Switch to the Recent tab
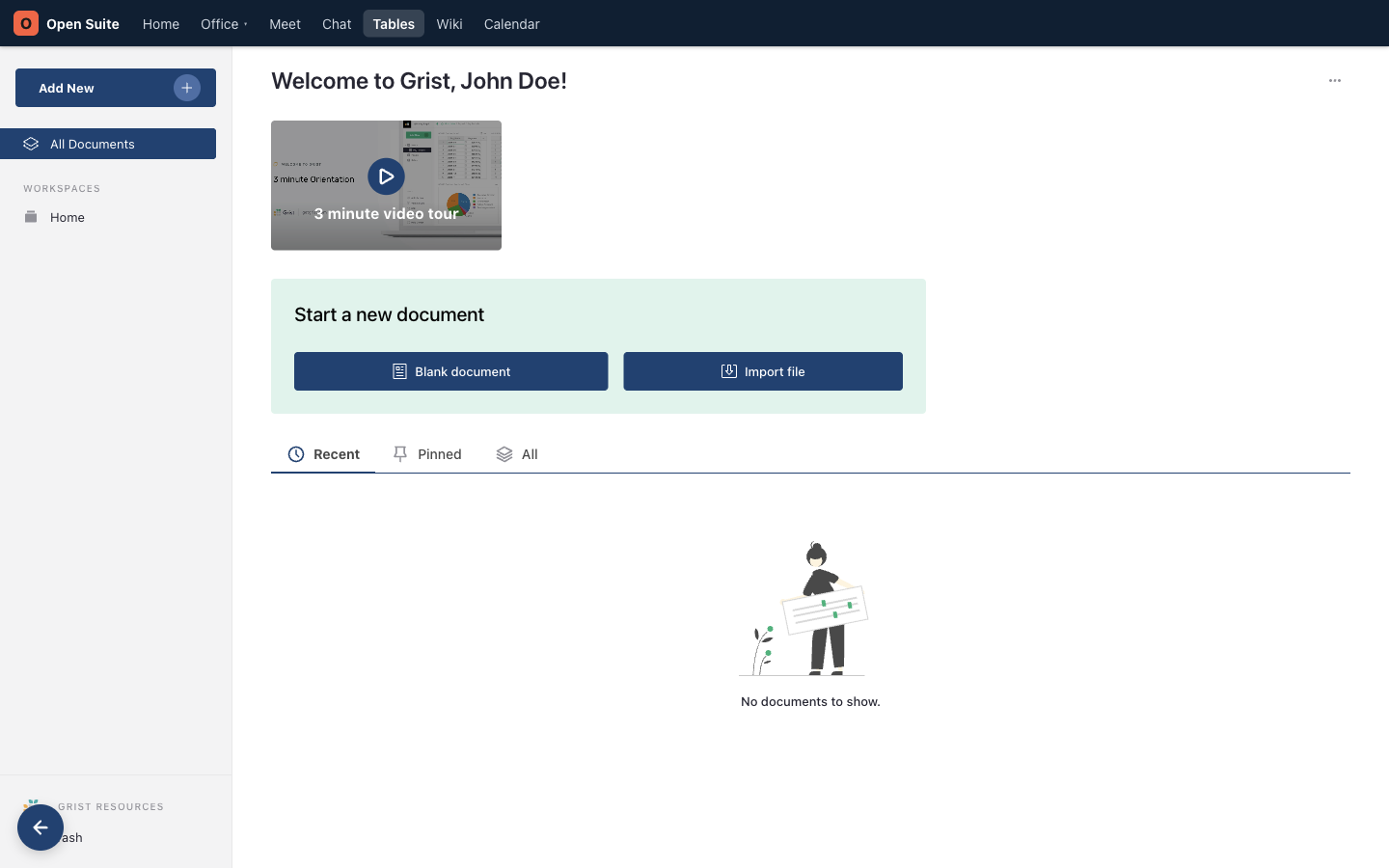The height and width of the screenshot is (868, 1389). tap(323, 454)
